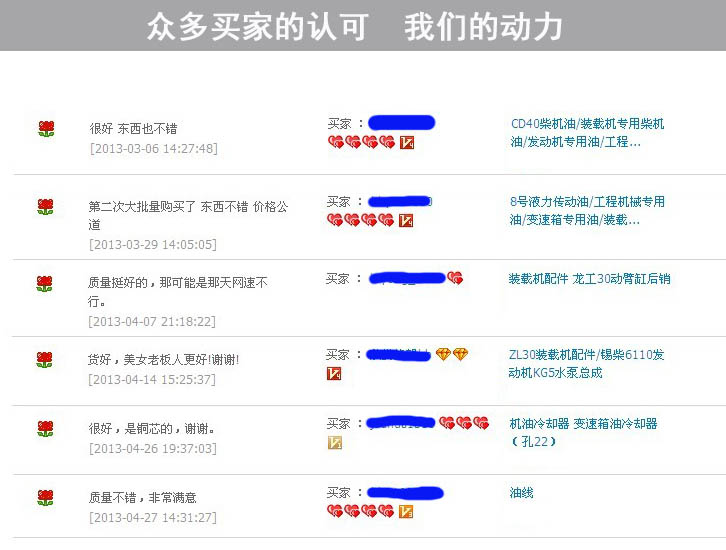Click the flower icon beside 质量不错,非常满意 review
The height and width of the screenshot is (550, 726).
(x=45, y=498)
